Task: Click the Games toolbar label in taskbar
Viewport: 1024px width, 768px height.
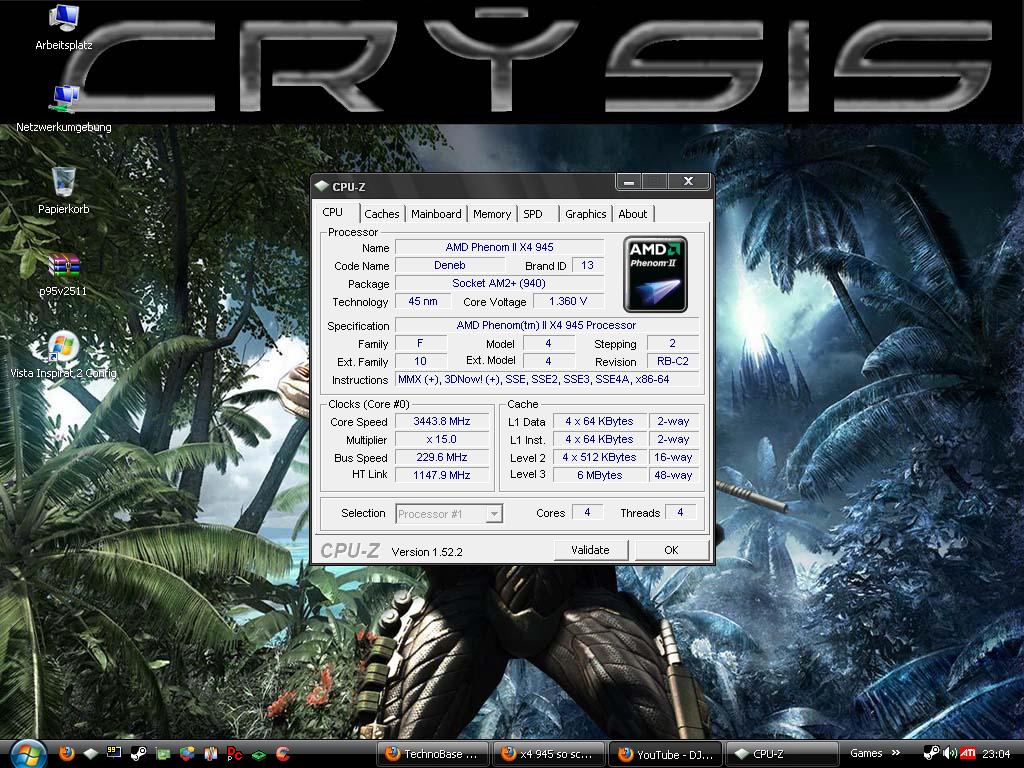Action: pyautogui.click(x=866, y=753)
